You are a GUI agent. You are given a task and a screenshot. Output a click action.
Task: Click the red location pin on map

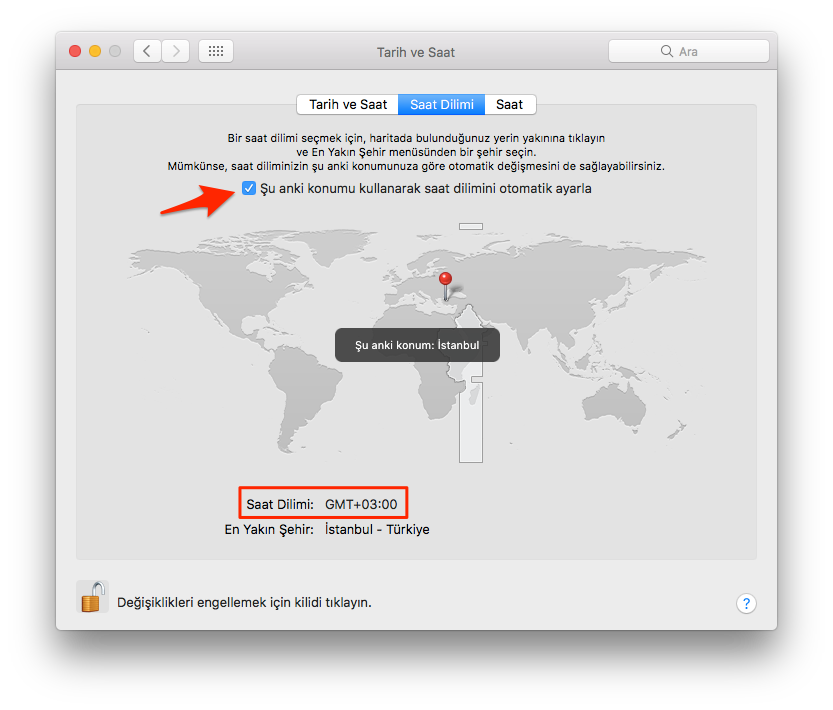click(446, 279)
